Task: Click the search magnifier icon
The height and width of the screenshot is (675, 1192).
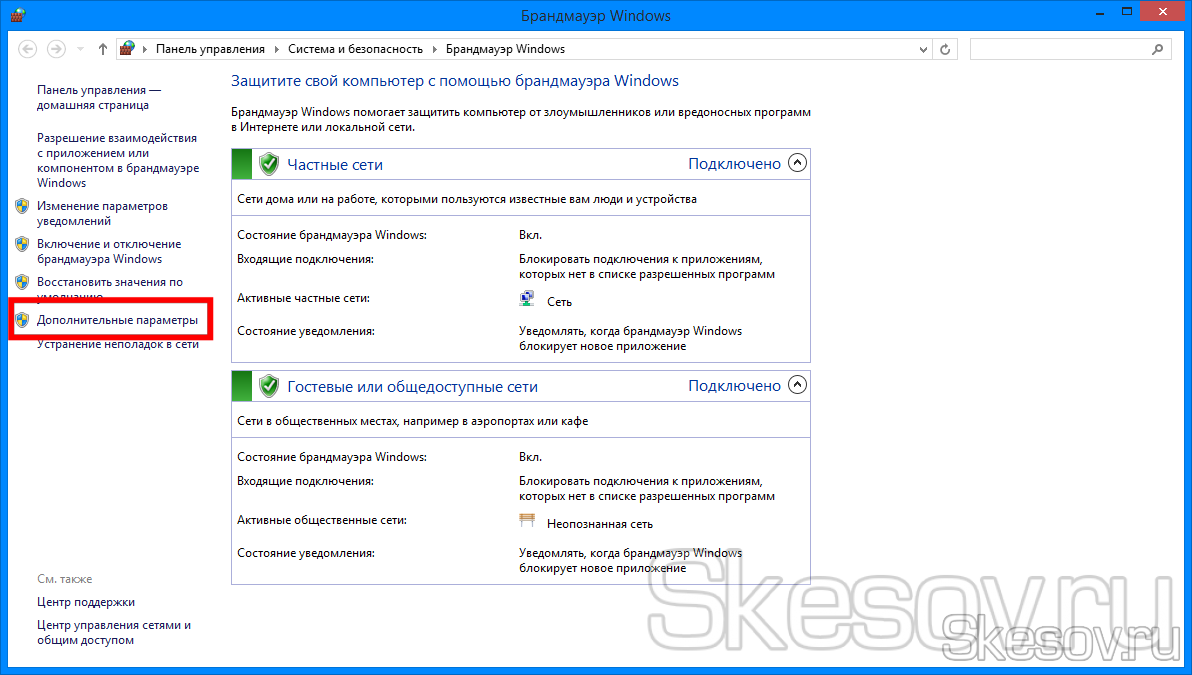Action: pyautogui.click(x=1158, y=49)
